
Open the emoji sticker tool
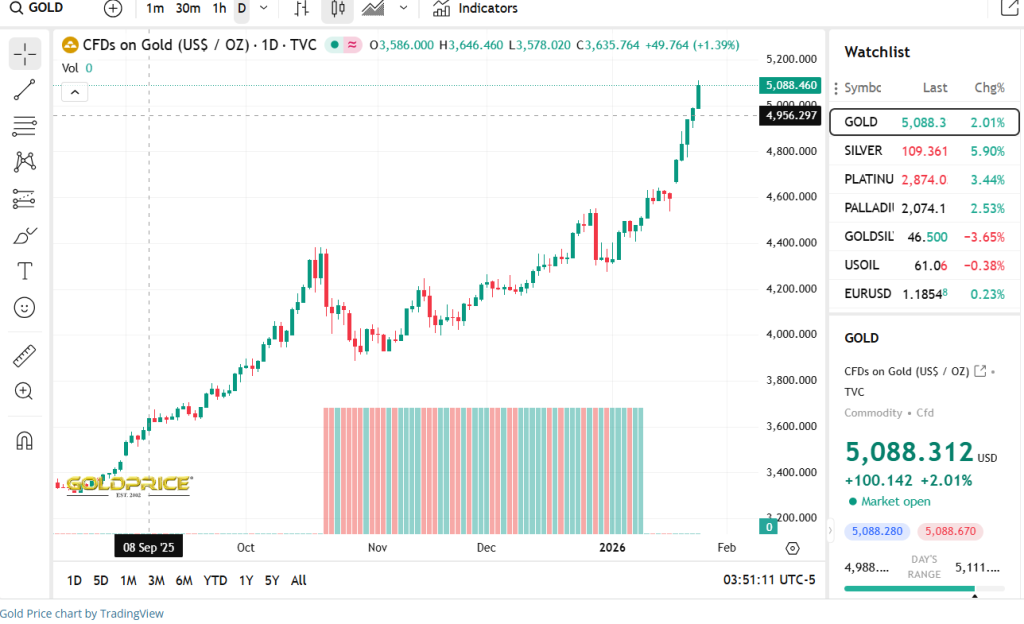click(x=24, y=306)
